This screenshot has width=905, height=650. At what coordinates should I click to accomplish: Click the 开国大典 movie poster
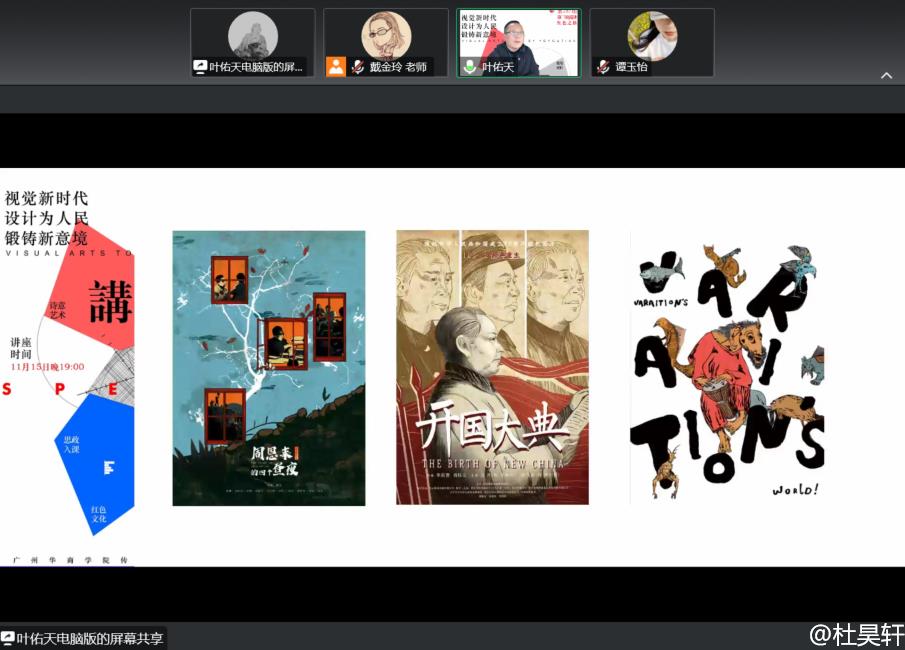[x=492, y=368]
